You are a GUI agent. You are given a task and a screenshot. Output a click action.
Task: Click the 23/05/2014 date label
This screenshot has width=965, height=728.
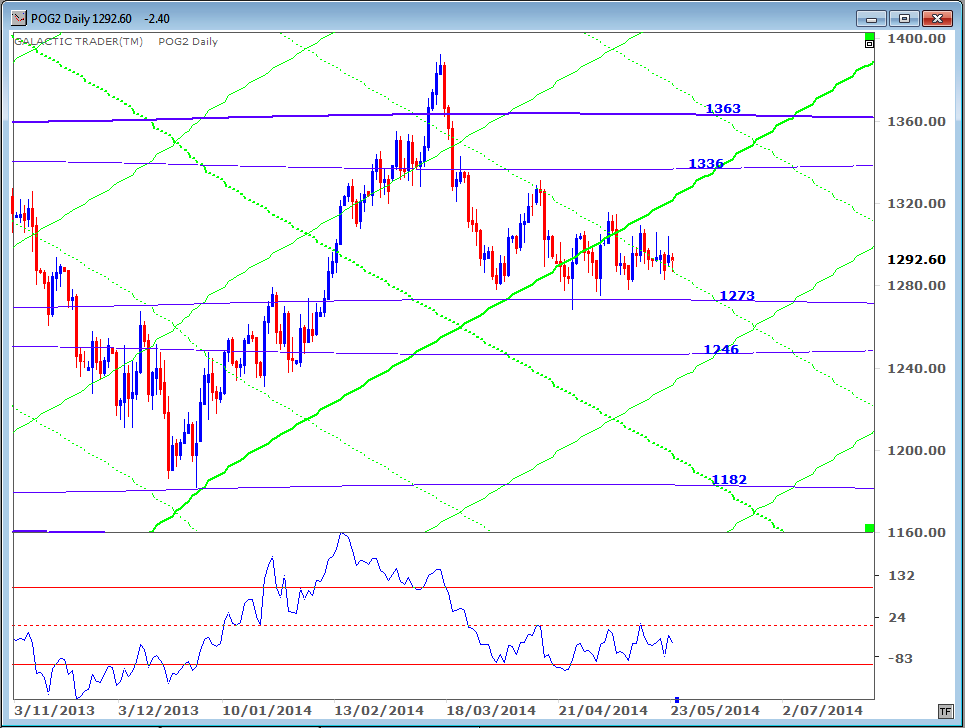click(x=715, y=711)
